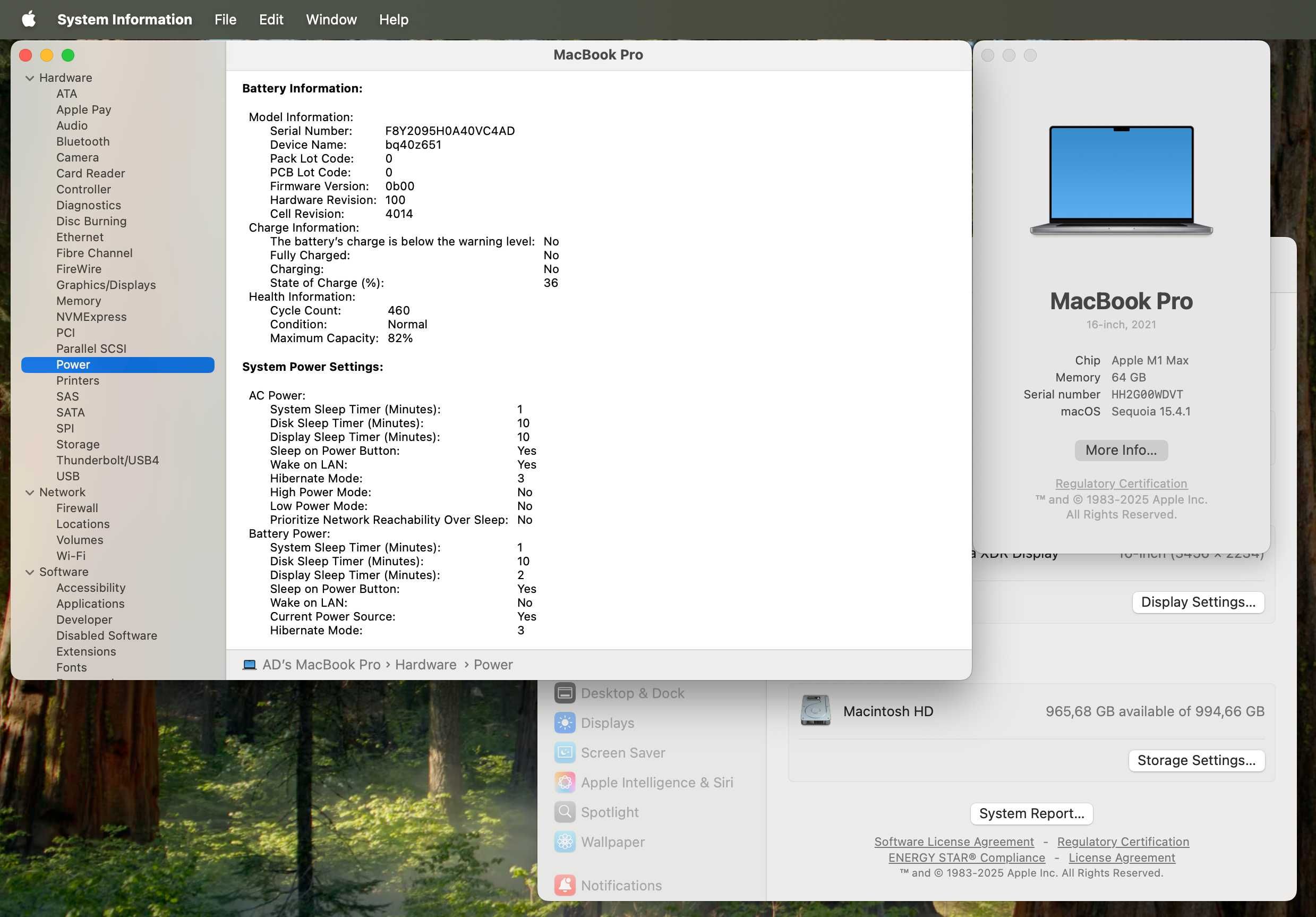Select Accessibility under Software
This screenshot has height=917, width=1316.
coord(91,588)
